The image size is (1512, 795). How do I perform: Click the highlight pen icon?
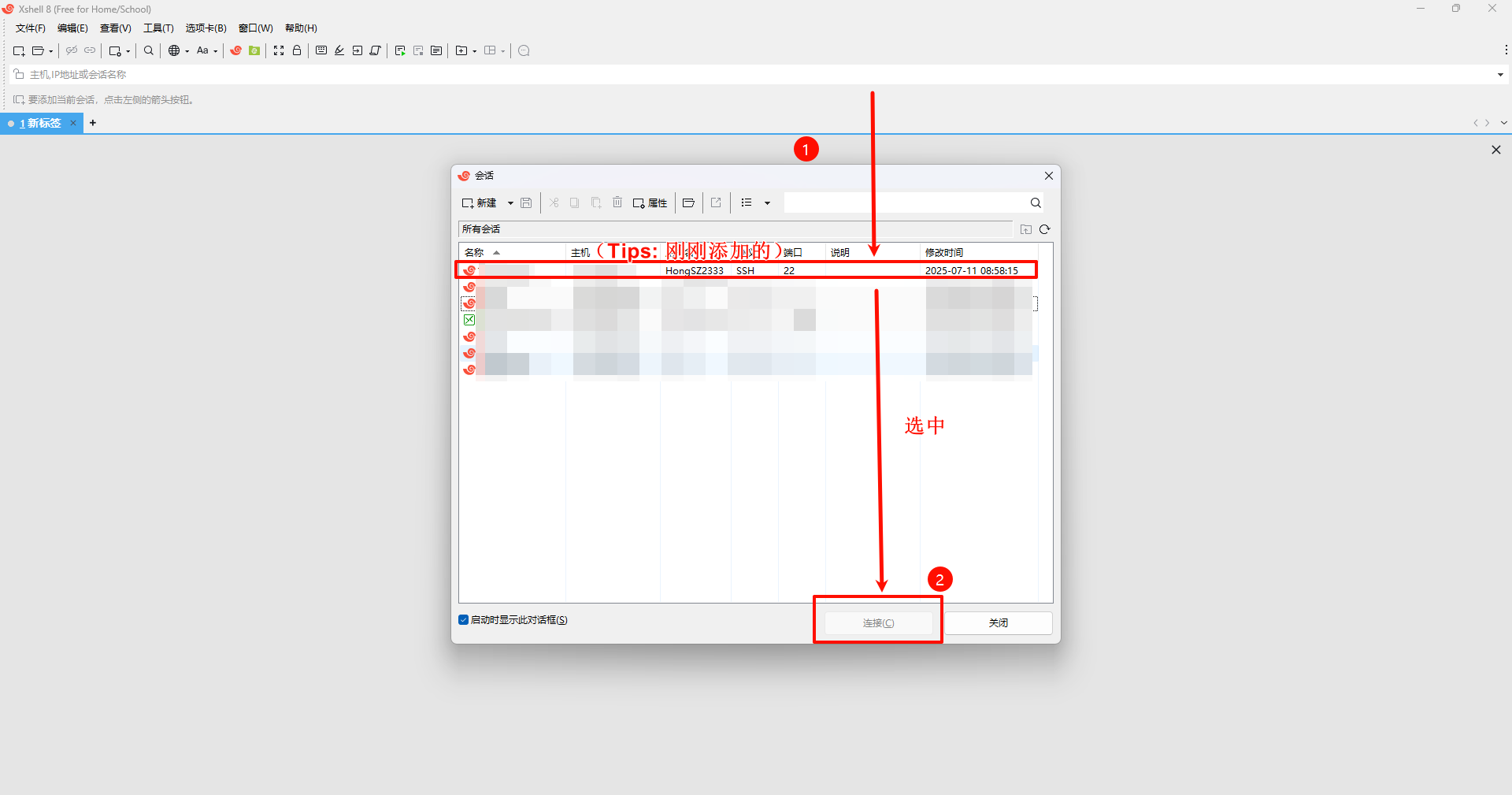click(x=339, y=50)
